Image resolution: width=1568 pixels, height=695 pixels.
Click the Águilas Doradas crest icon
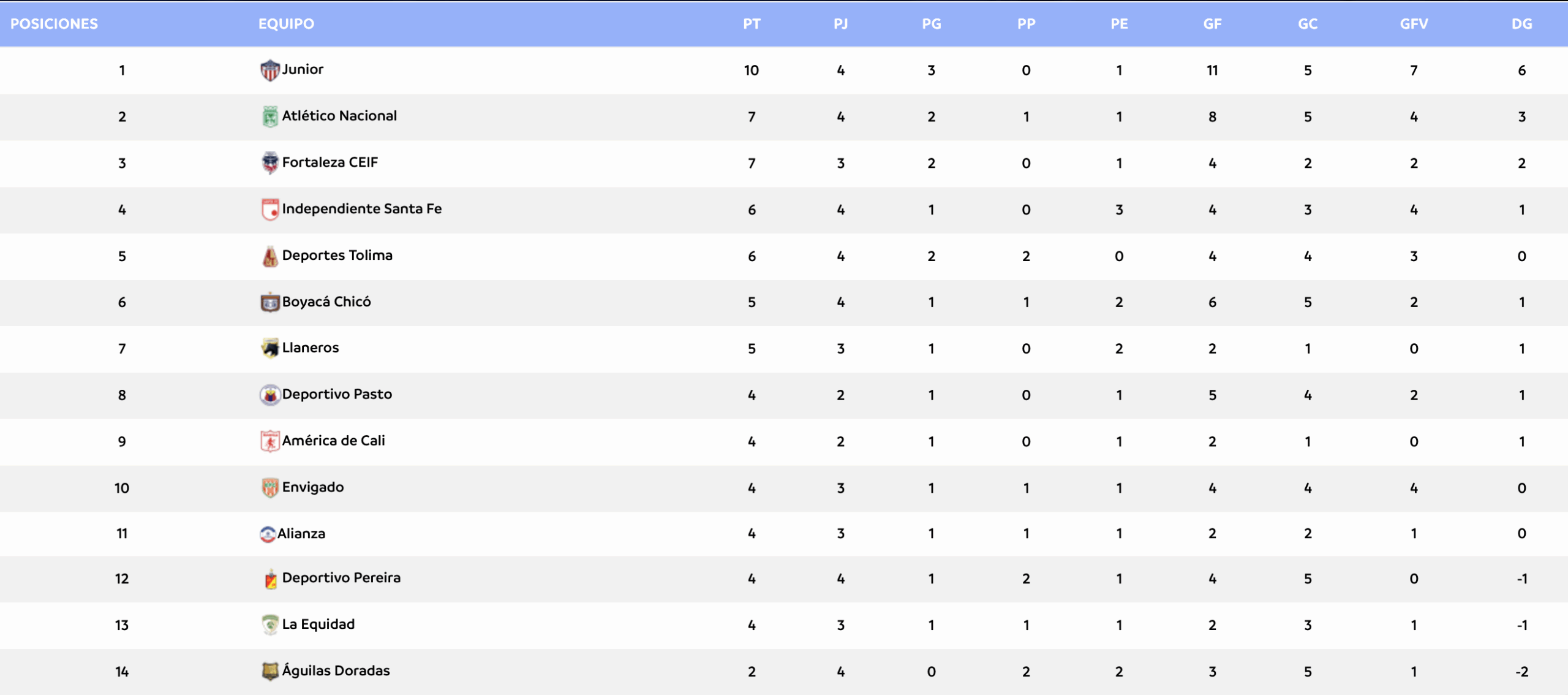(x=269, y=671)
